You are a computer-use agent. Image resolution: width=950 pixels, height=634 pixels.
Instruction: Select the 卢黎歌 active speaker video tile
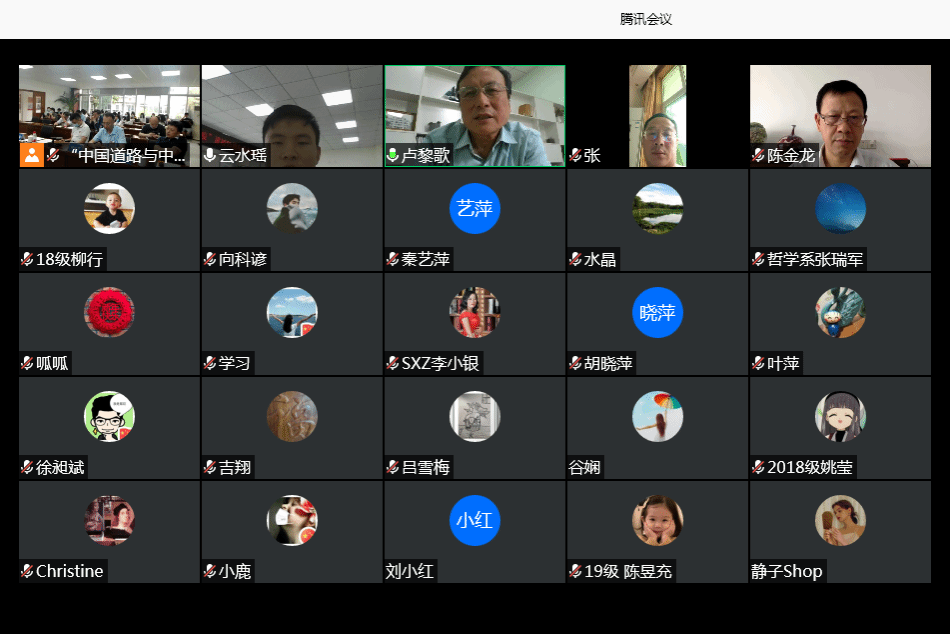coord(475,110)
